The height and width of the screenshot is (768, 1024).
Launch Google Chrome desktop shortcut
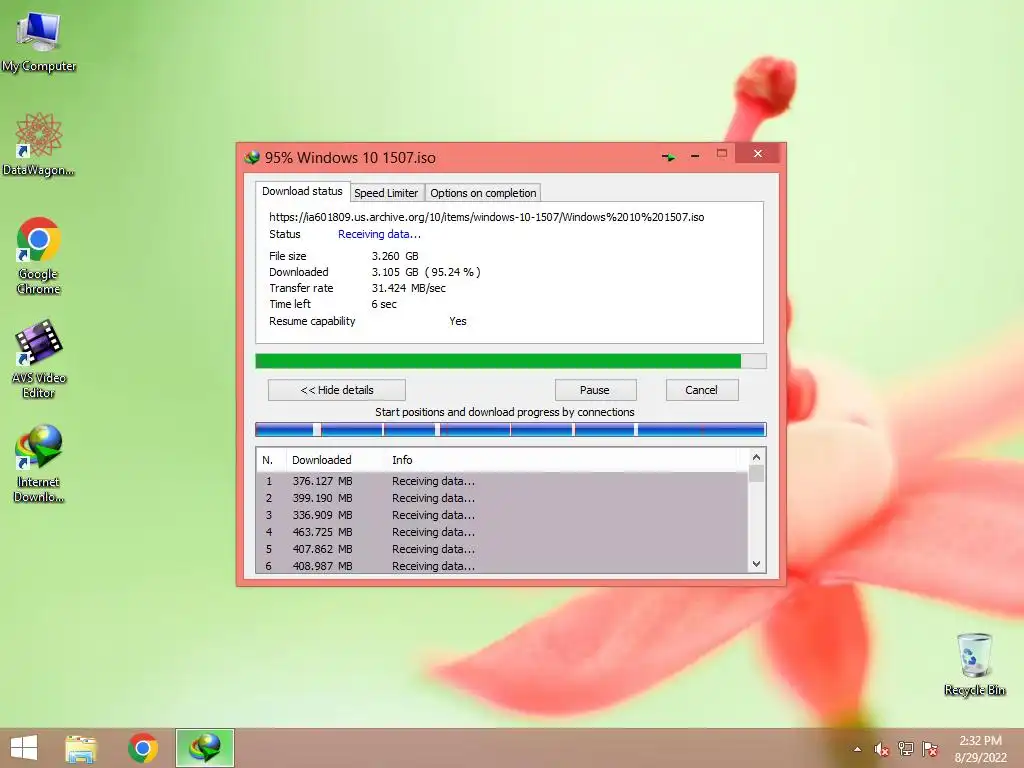(39, 255)
